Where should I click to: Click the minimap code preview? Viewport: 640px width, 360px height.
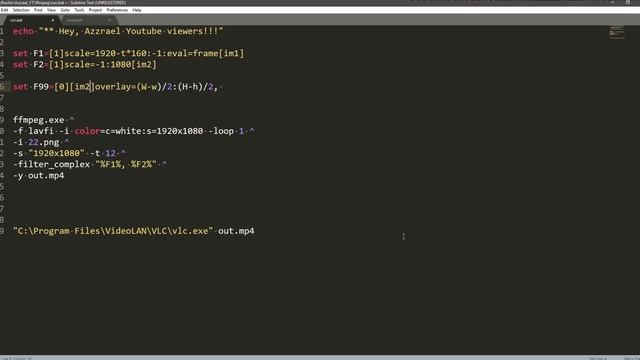click(x=617, y=33)
